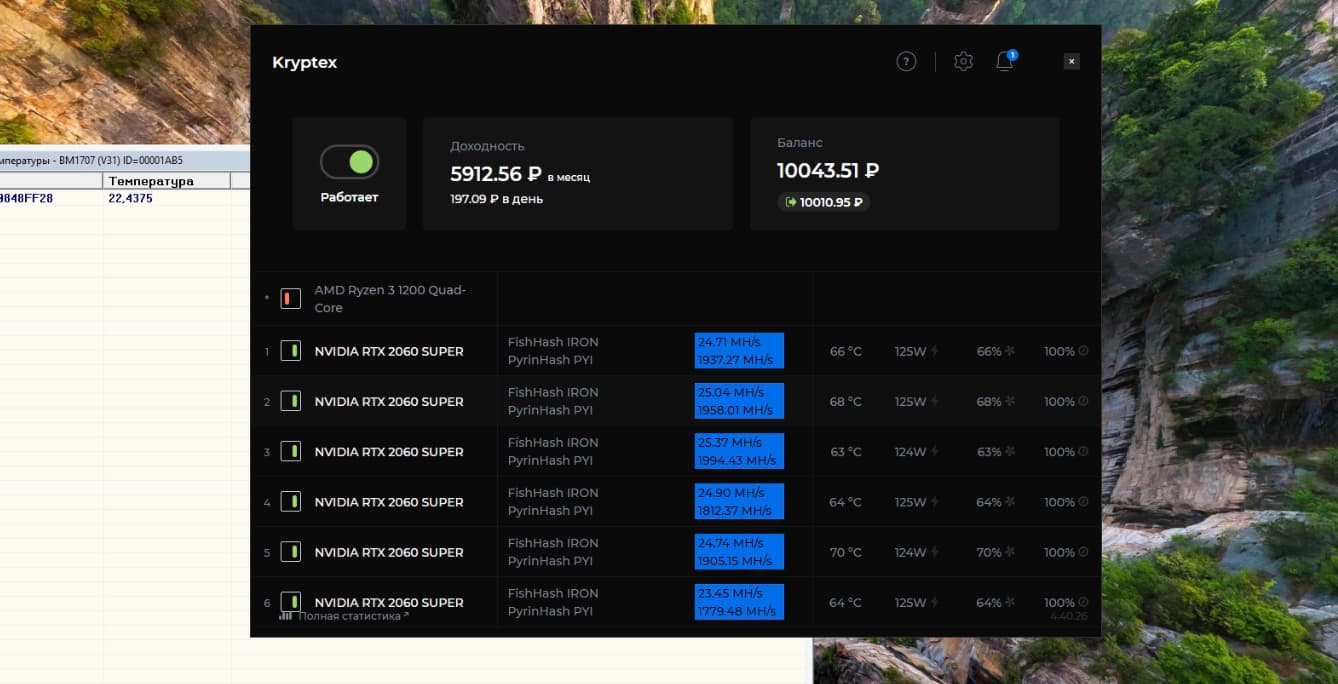Click the intensity icon beside 100% on GPU 3
The width and height of the screenshot is (1338, 684).
[1083, 452]
